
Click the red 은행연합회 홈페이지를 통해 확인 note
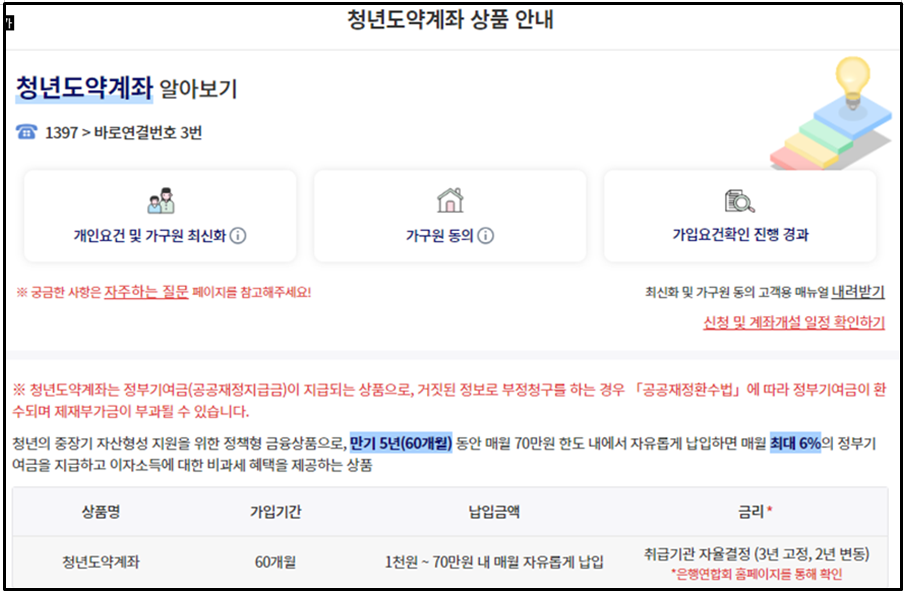[756, 574]
